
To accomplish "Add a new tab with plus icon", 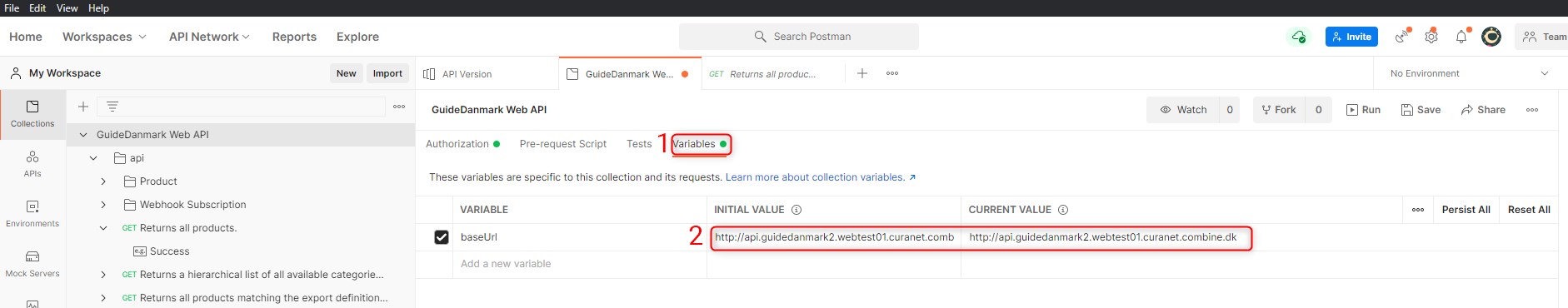I will (x=862, y=73).
